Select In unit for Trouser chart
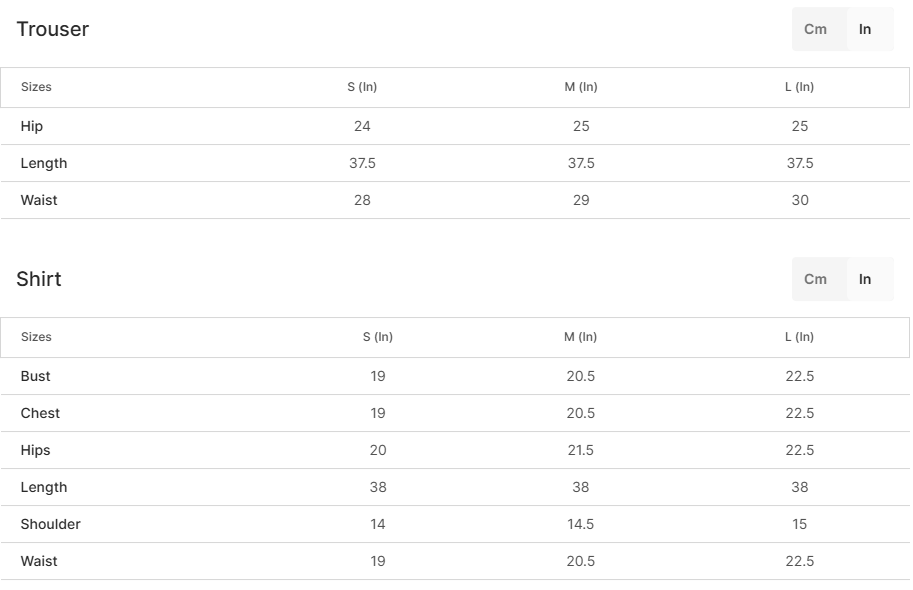The width and height of the screenshot is (913, 590). coord(865,29)
